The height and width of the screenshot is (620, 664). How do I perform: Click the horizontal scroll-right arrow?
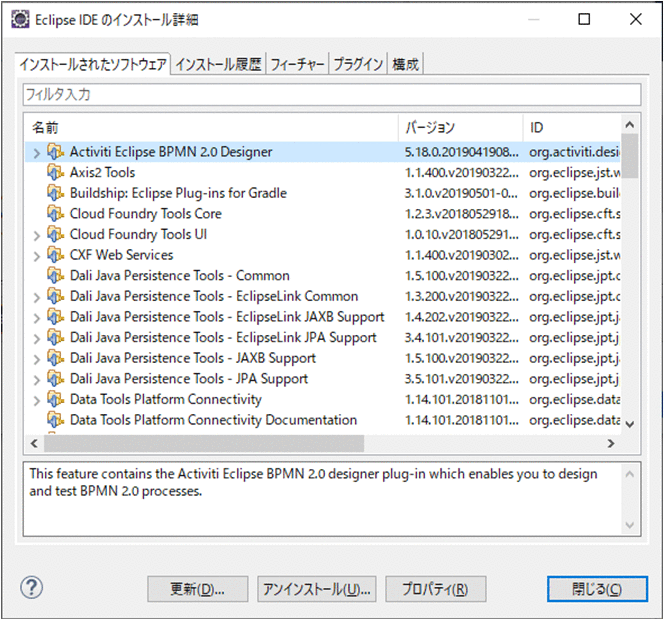(x=611, y=443)
